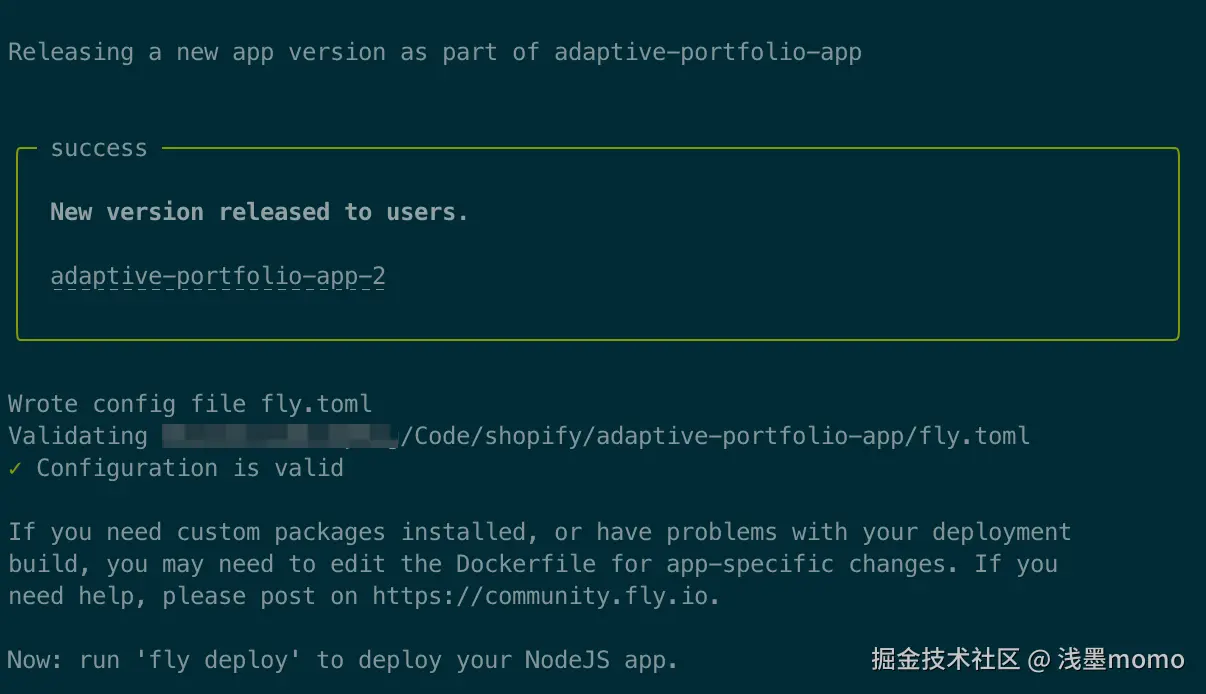Image resolution: width=1206 pixels, height=694 pixels.
Task: Click the 'success' box title label
Action: tap(99, 148)
